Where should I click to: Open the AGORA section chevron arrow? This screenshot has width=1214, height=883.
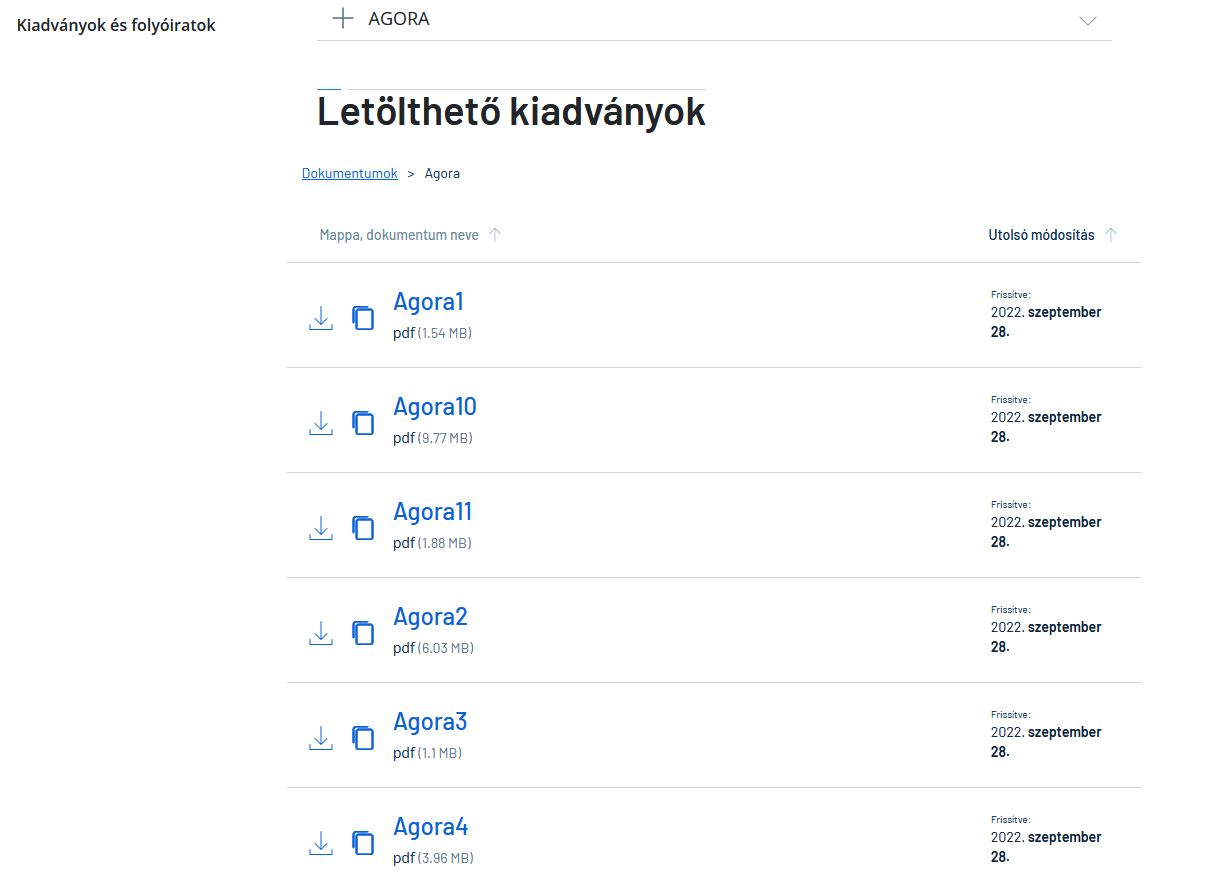[1088, 21]
